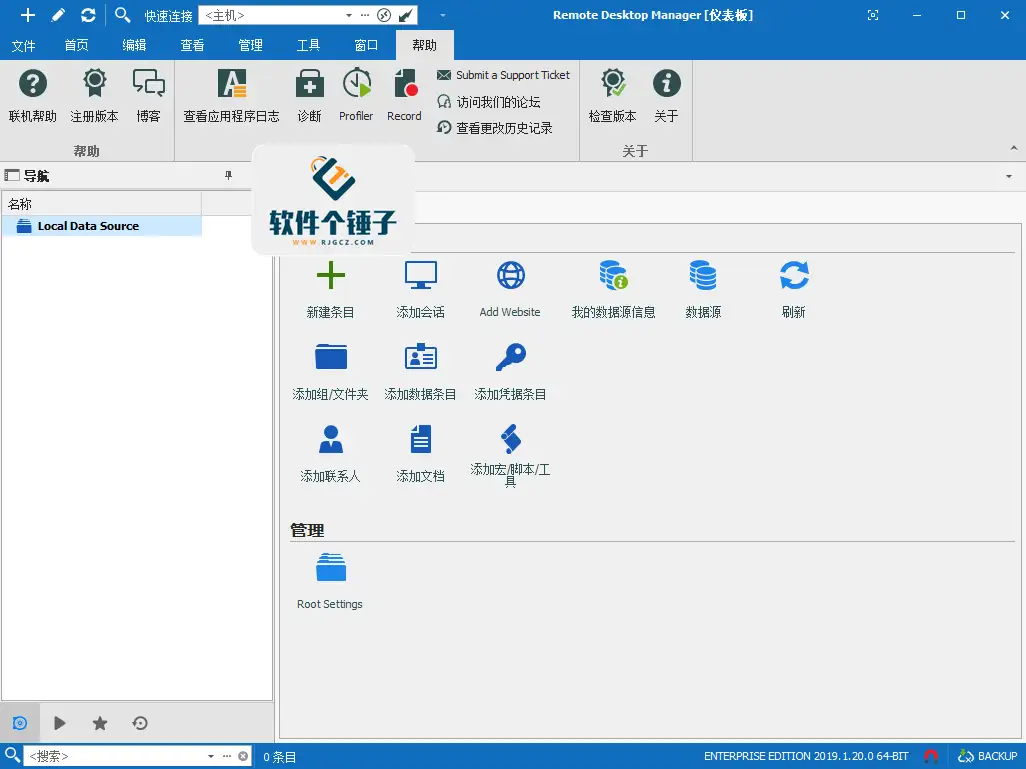The height and width of the screenshot is (769, 1026).
Task: Click the pencil edit icon in title bar
Action: click(x=58, y=15)
